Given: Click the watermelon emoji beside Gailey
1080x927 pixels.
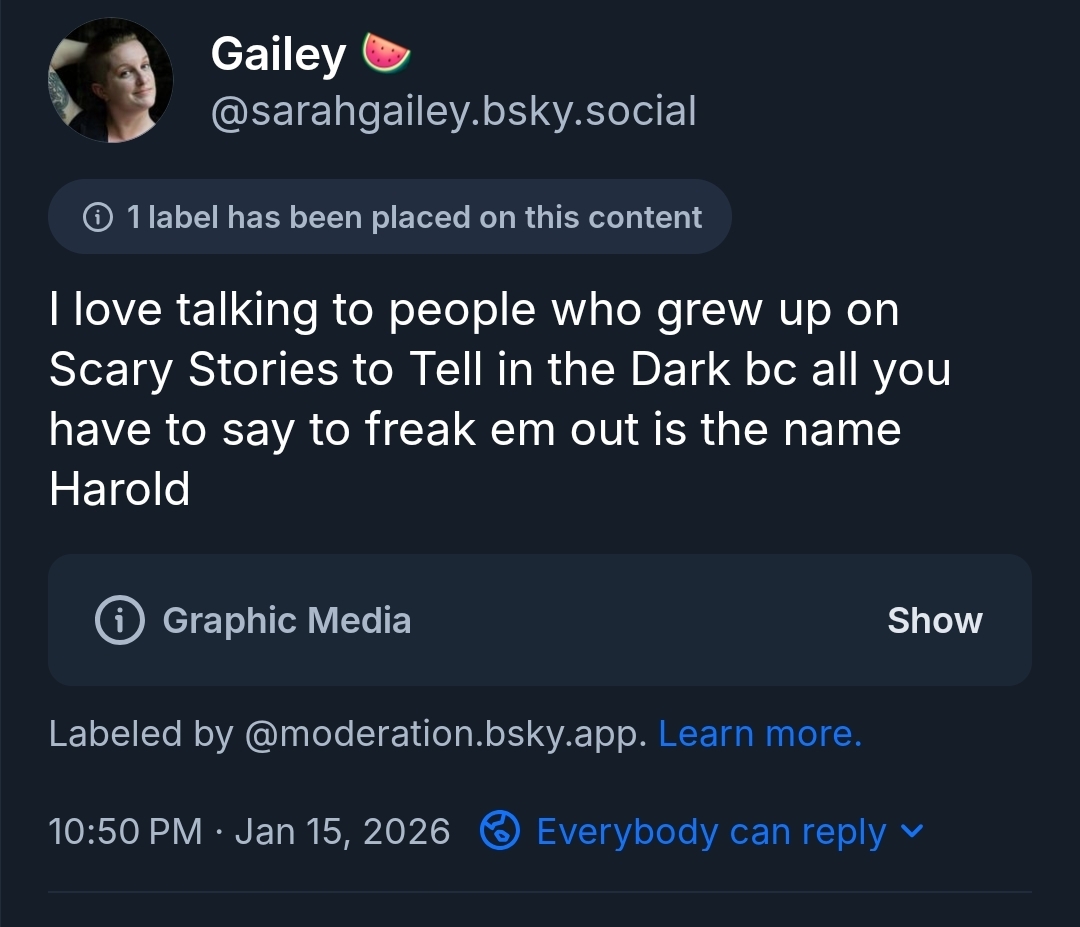Looking at the screenshot, I should click(386, 53).
